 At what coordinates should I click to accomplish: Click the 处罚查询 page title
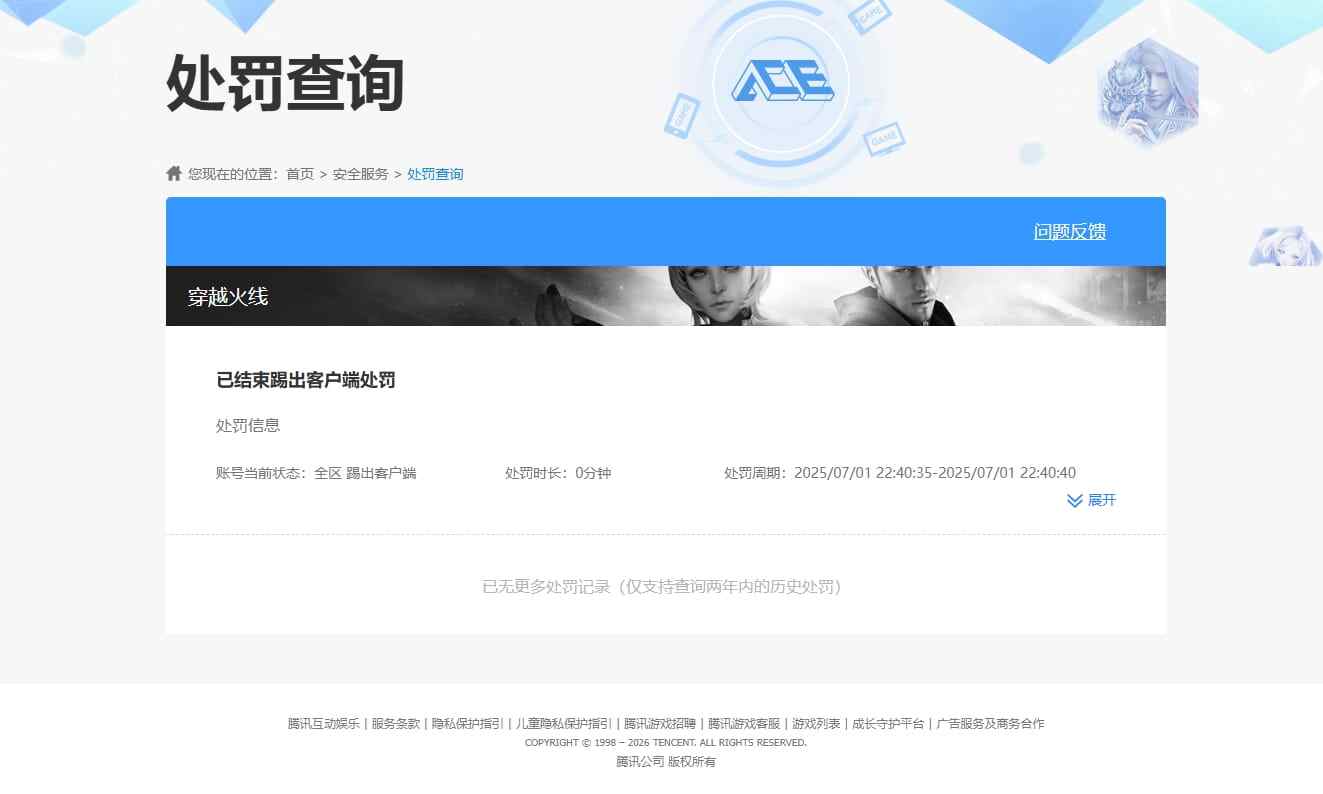pyautogui.click(x=285, y=83)
